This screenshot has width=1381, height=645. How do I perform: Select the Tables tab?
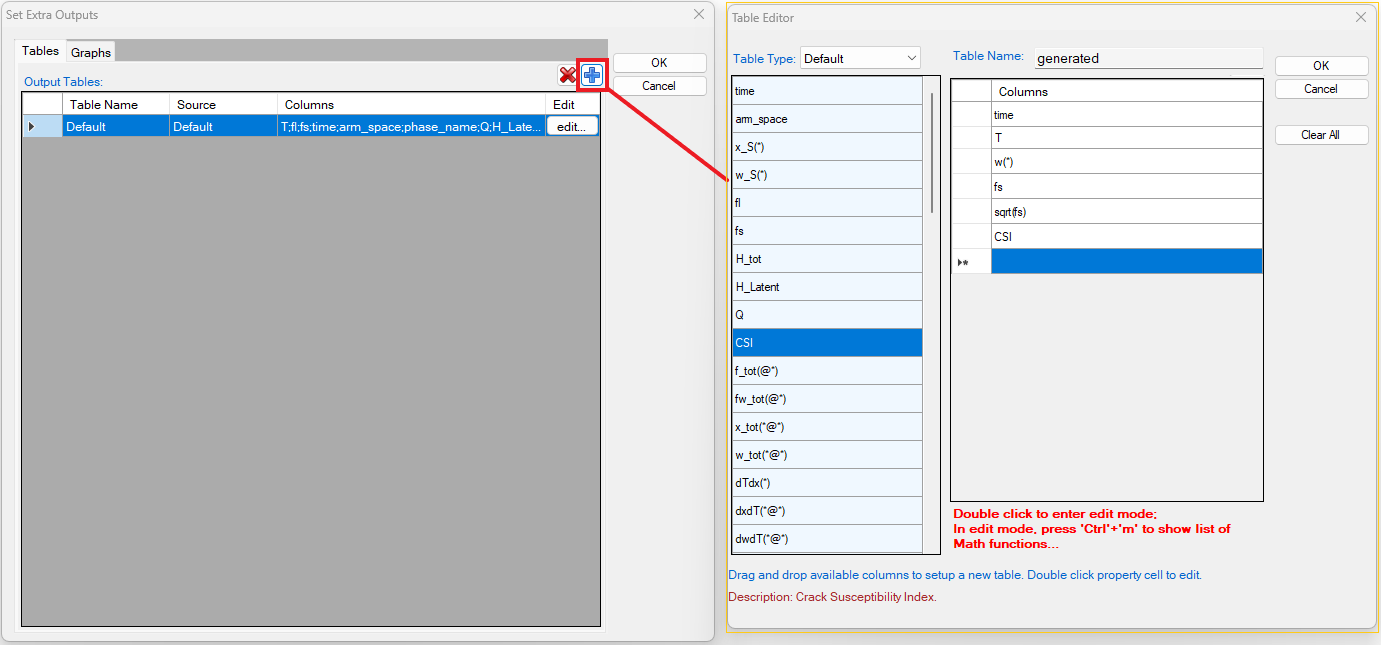click(x=41, y=51)
